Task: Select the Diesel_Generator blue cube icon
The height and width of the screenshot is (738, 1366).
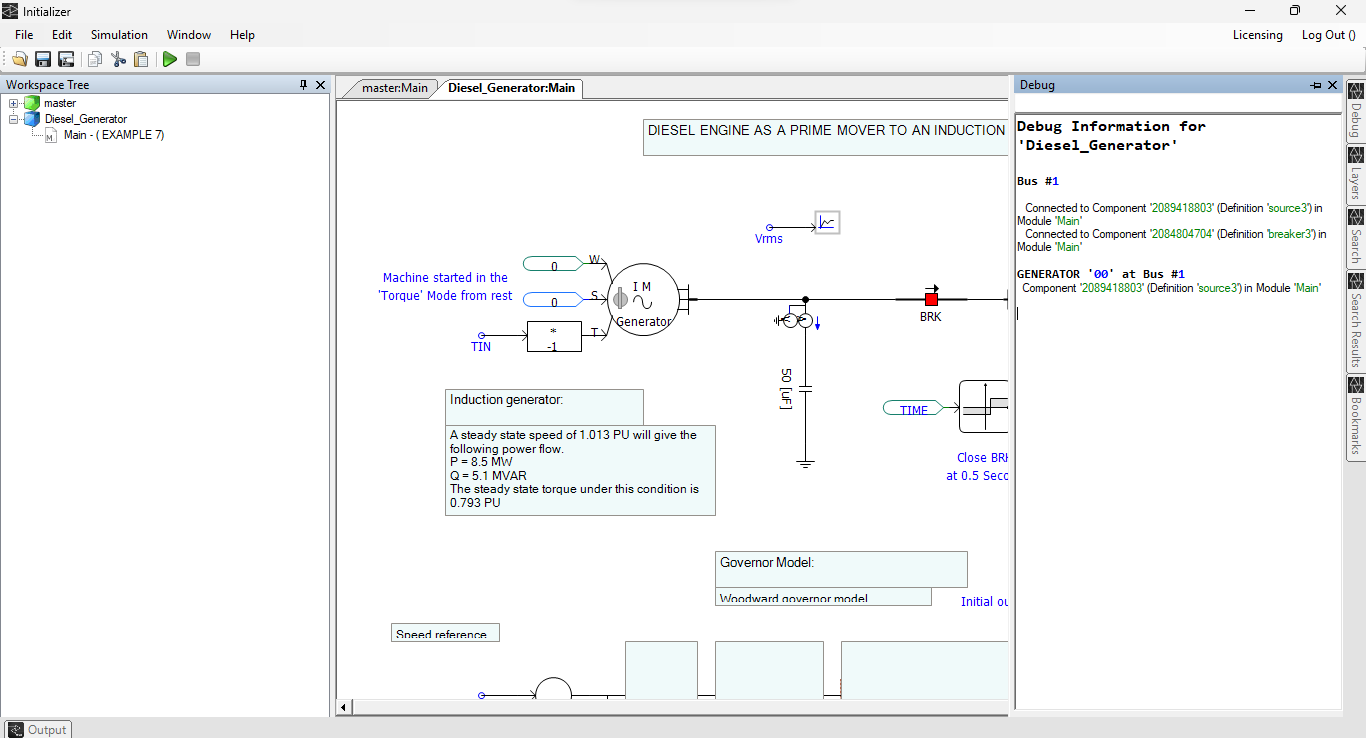Action: [x=32, y=119]
